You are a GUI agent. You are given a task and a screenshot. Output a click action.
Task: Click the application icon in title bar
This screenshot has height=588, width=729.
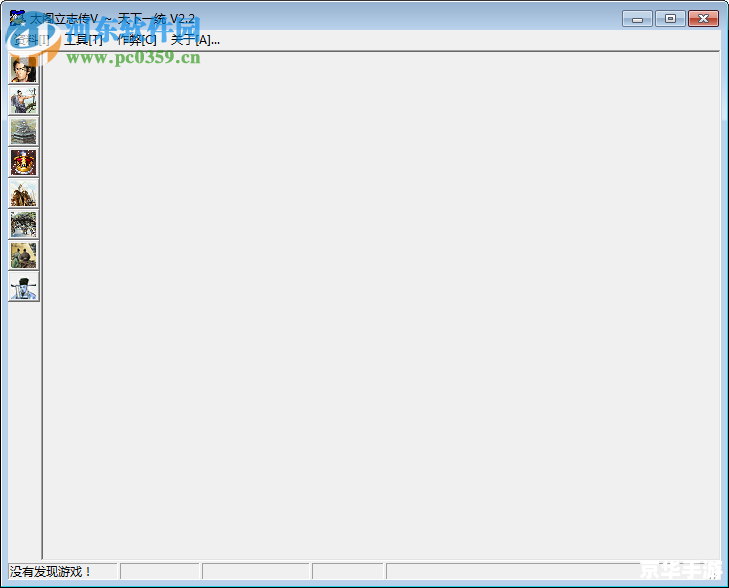pyautogui.click(x=18, y=19)
